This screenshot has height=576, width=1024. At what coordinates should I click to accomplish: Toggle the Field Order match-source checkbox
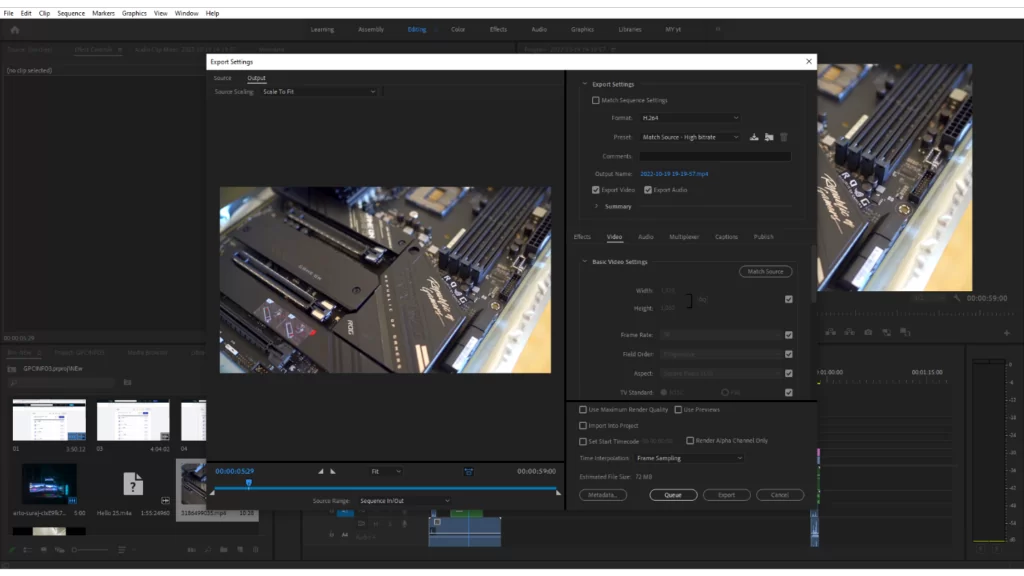[789, 354]
